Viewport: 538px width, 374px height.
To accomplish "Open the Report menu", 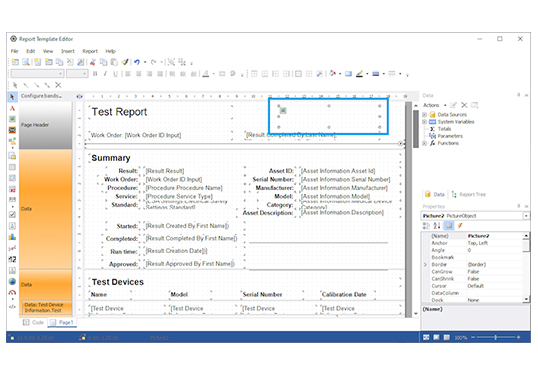I will click(90, 51).
